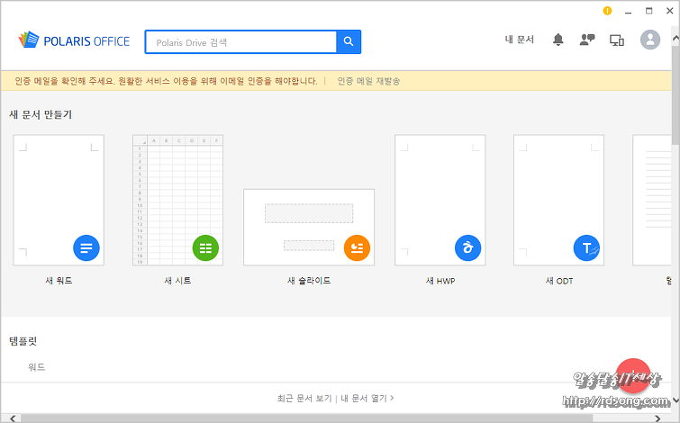Click the green Sheet icon
This screenshot has height=423, width=680.
[205, 248]
